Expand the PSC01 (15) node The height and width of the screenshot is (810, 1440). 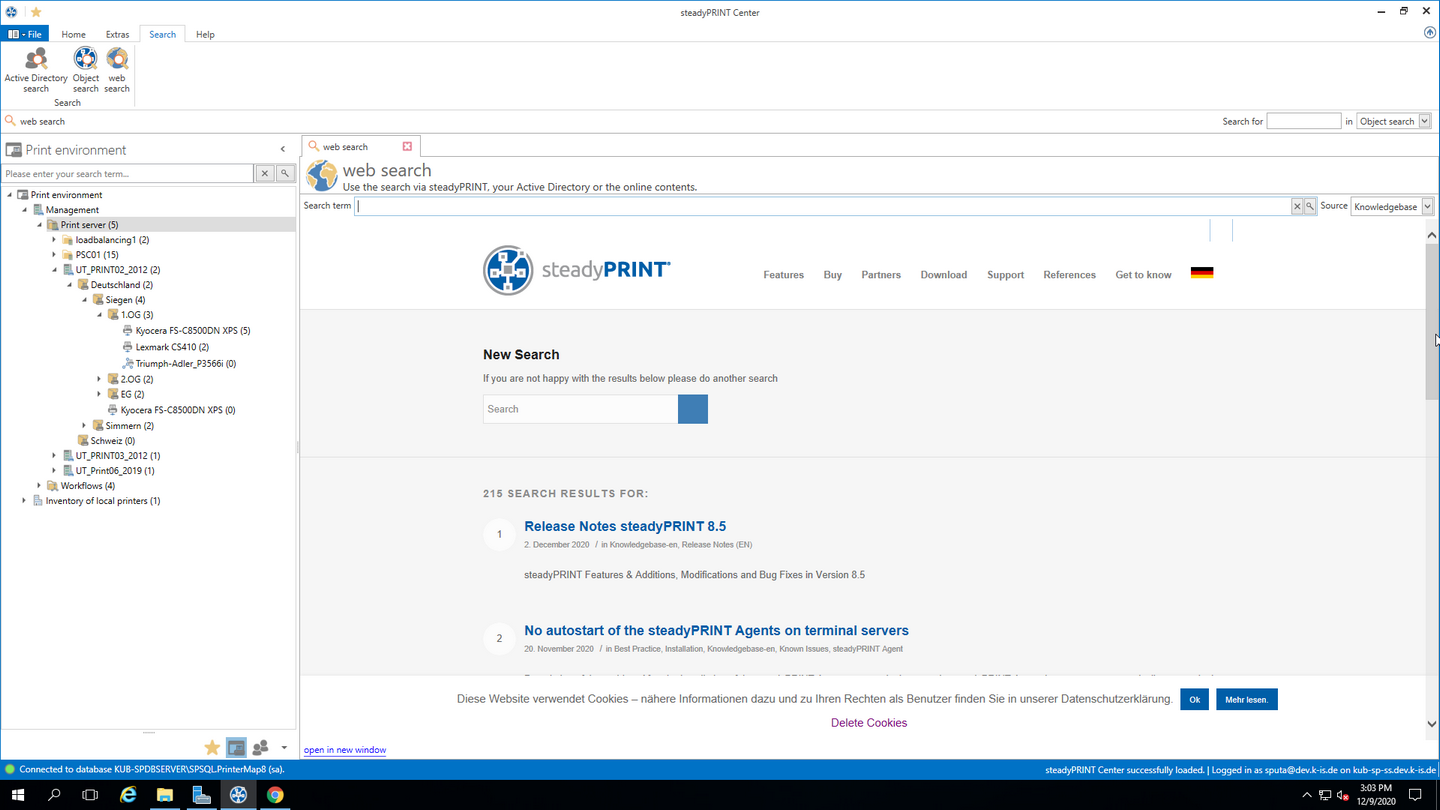click(x=54, y=255)
